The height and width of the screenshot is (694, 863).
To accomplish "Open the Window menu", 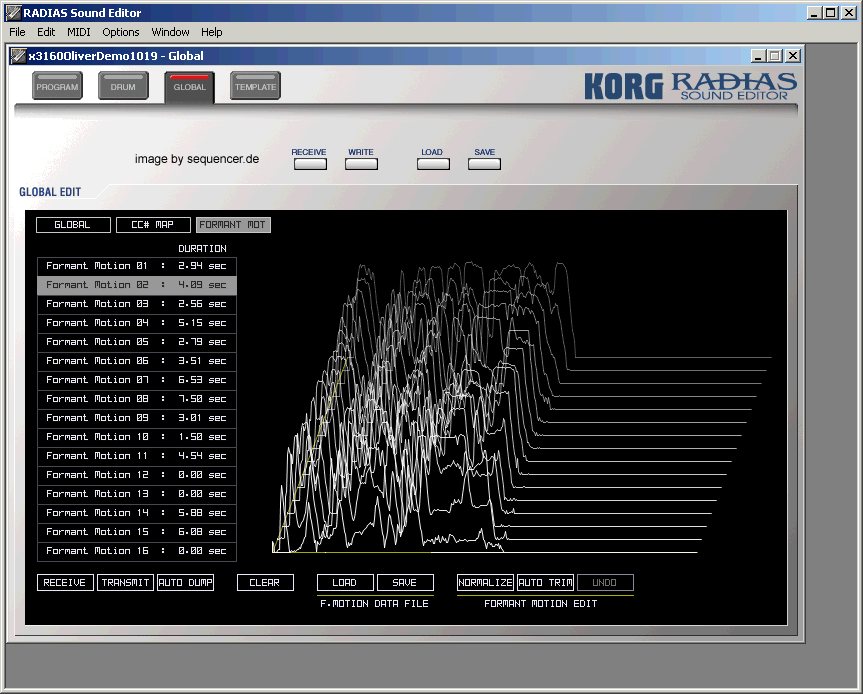I will coord(170,32).
